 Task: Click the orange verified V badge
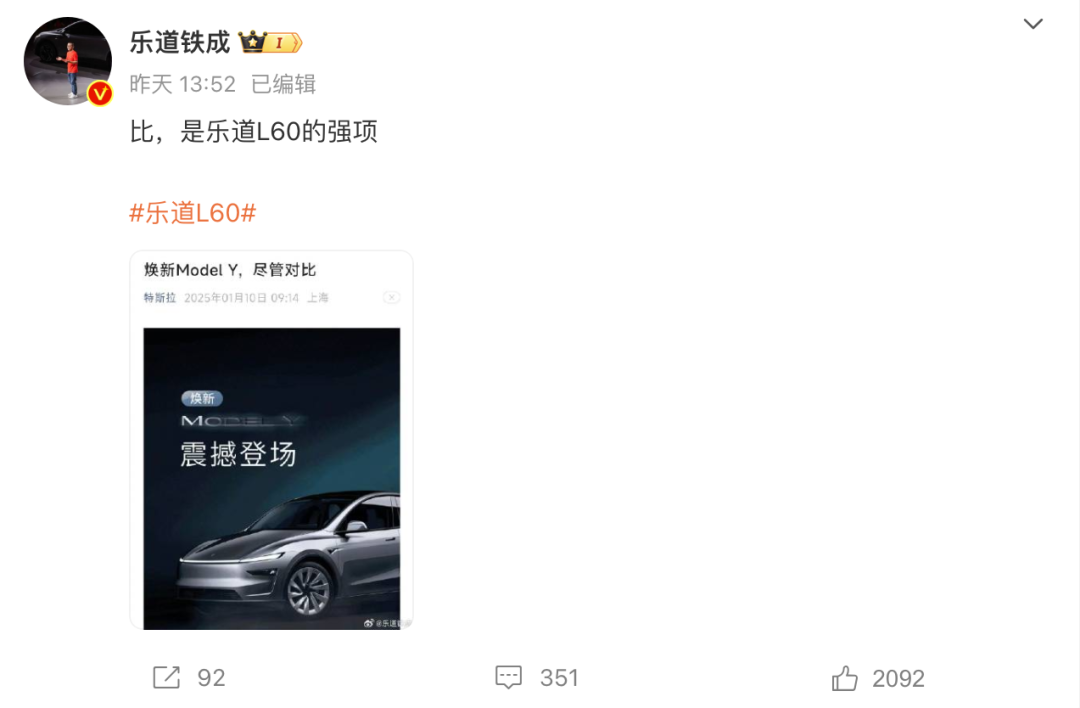point(101,93)
